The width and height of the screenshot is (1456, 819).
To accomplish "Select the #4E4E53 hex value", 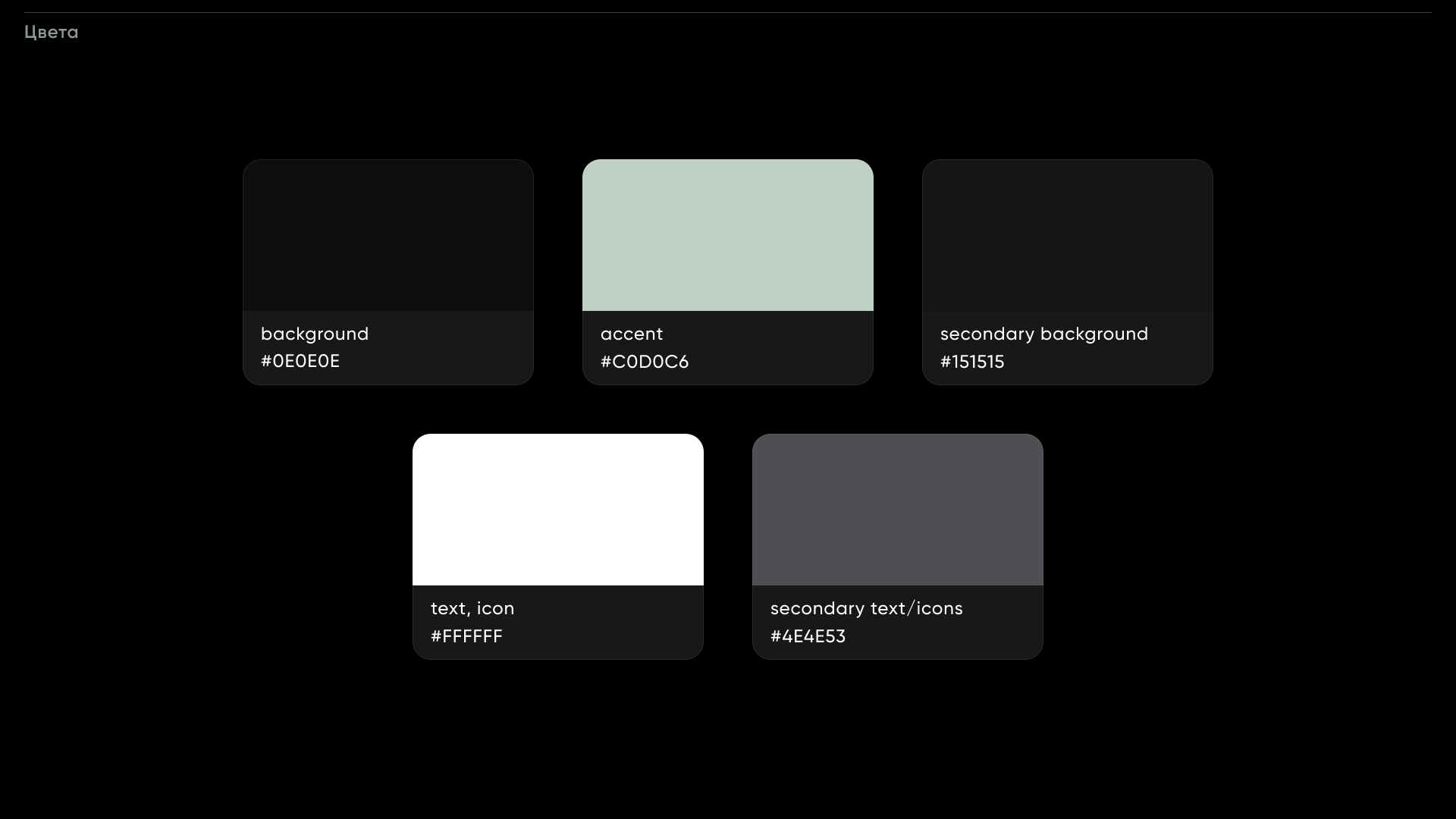I will click(808, 636).
